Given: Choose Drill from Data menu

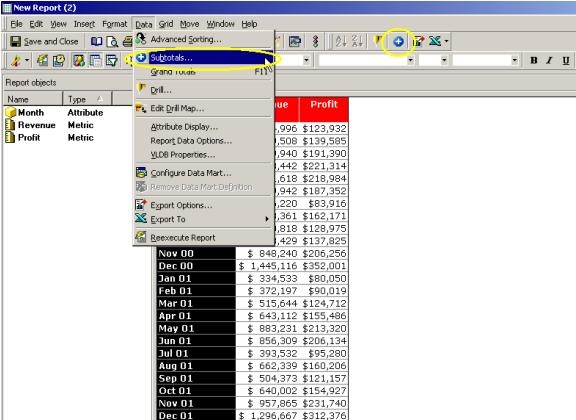Looking at the screenshot, I should tap(203, 90).
